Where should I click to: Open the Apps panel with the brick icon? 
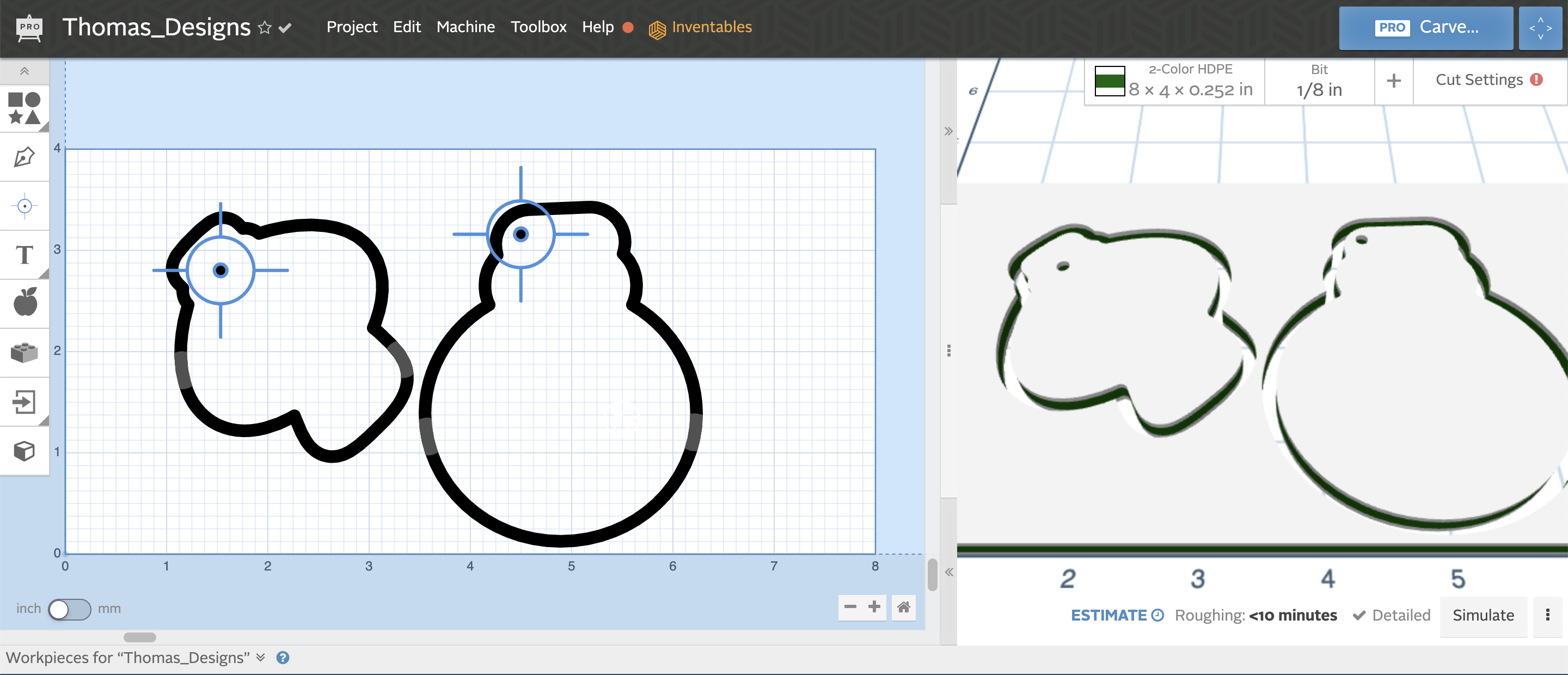[x=24, y=352]
